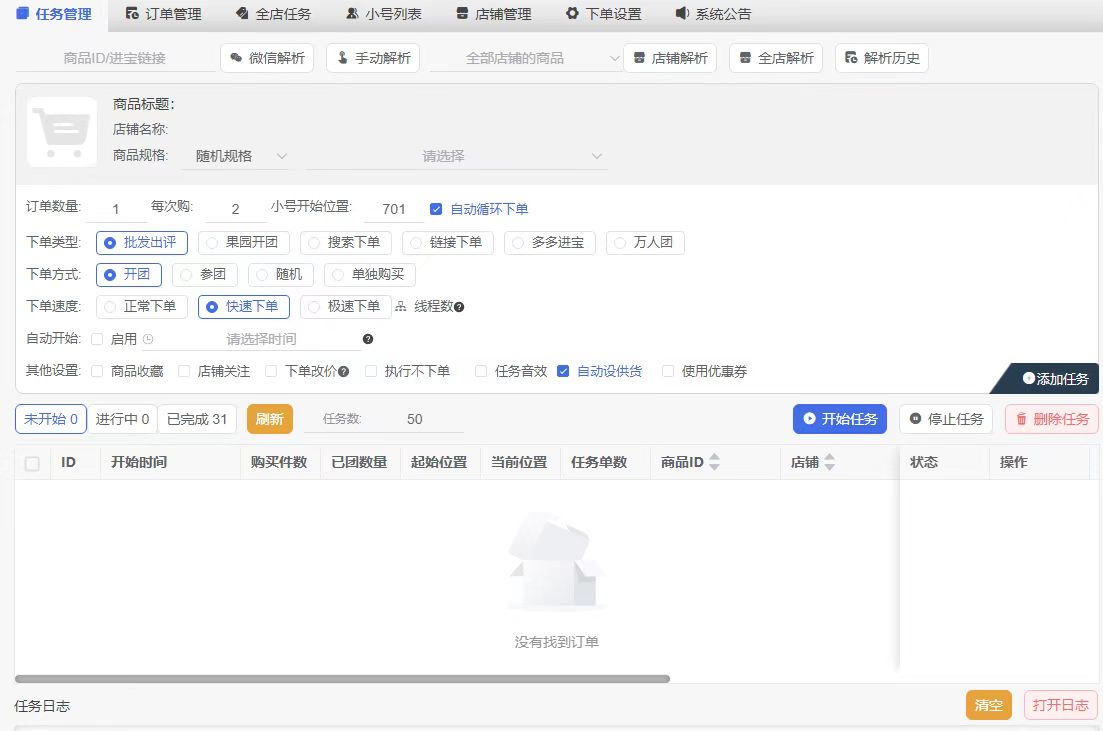Click the 任务管理 tab icon

pyautogui.click(x=23, y=13)
